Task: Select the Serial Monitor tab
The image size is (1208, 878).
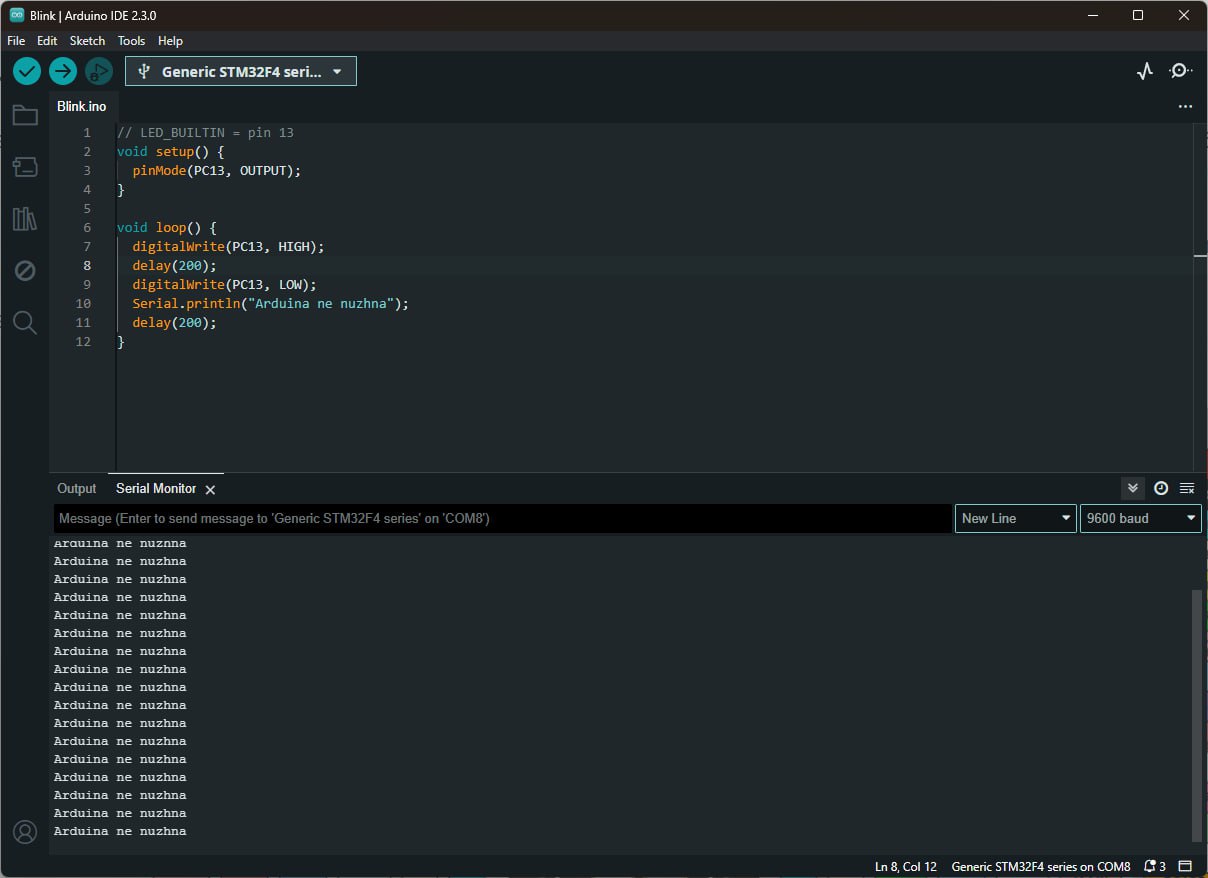Action: click(156, 489)
